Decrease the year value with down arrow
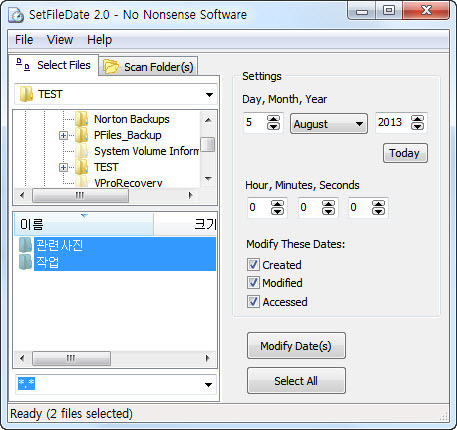 pos(417,126)
